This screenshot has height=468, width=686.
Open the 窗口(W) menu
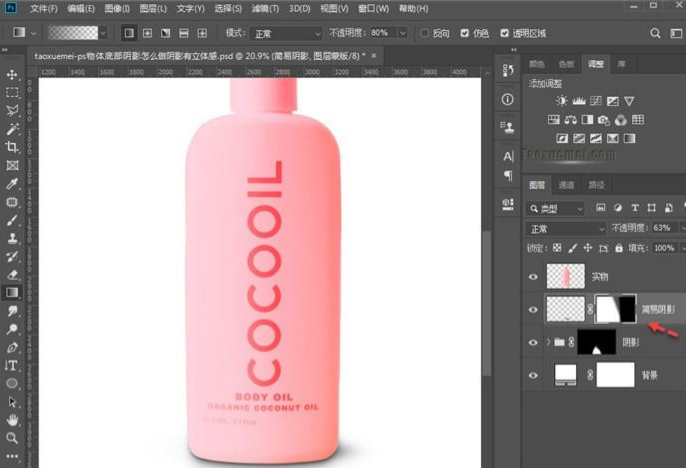373,8
